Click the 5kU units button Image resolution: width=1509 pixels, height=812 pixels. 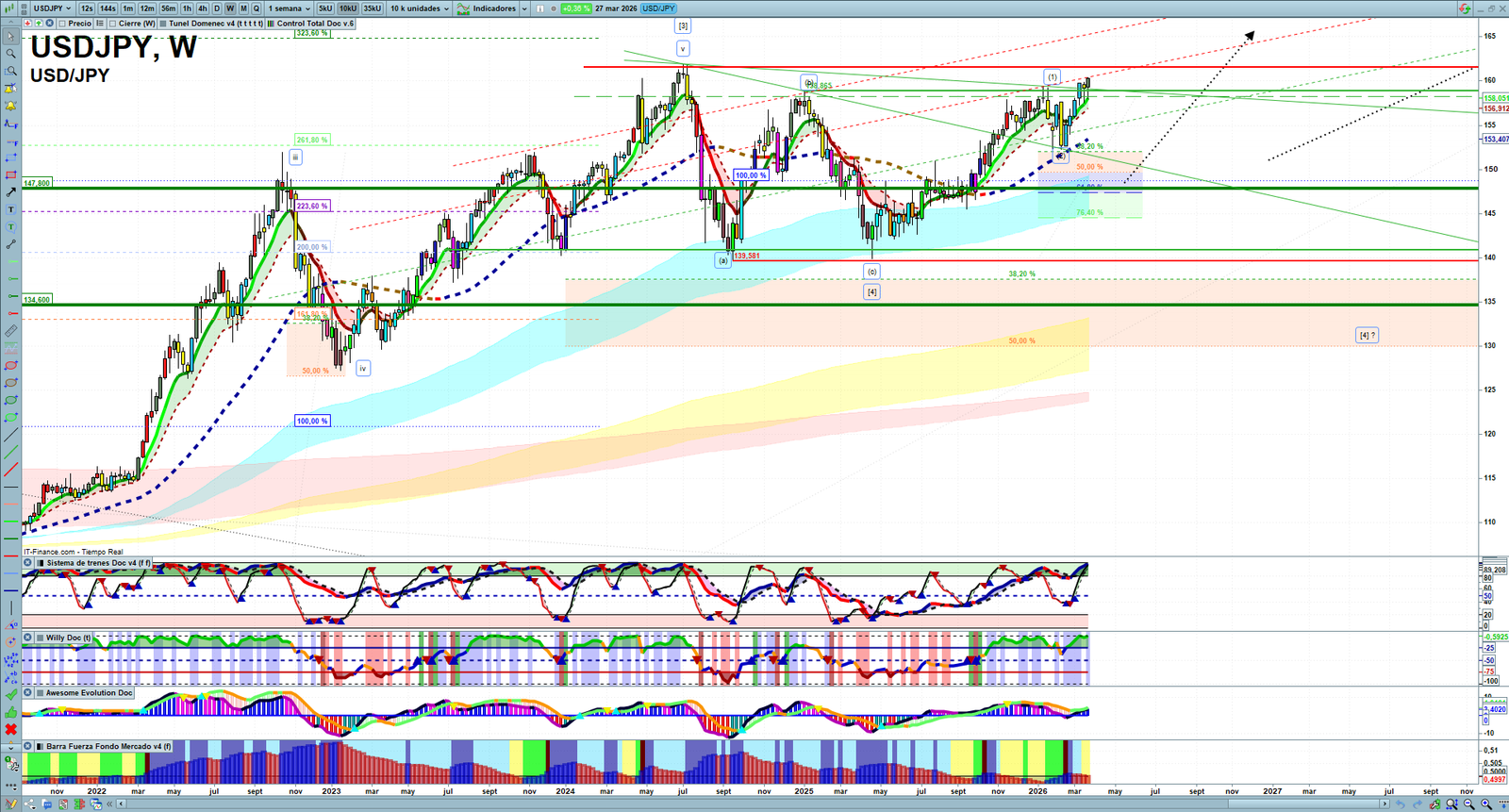(325, 8)
